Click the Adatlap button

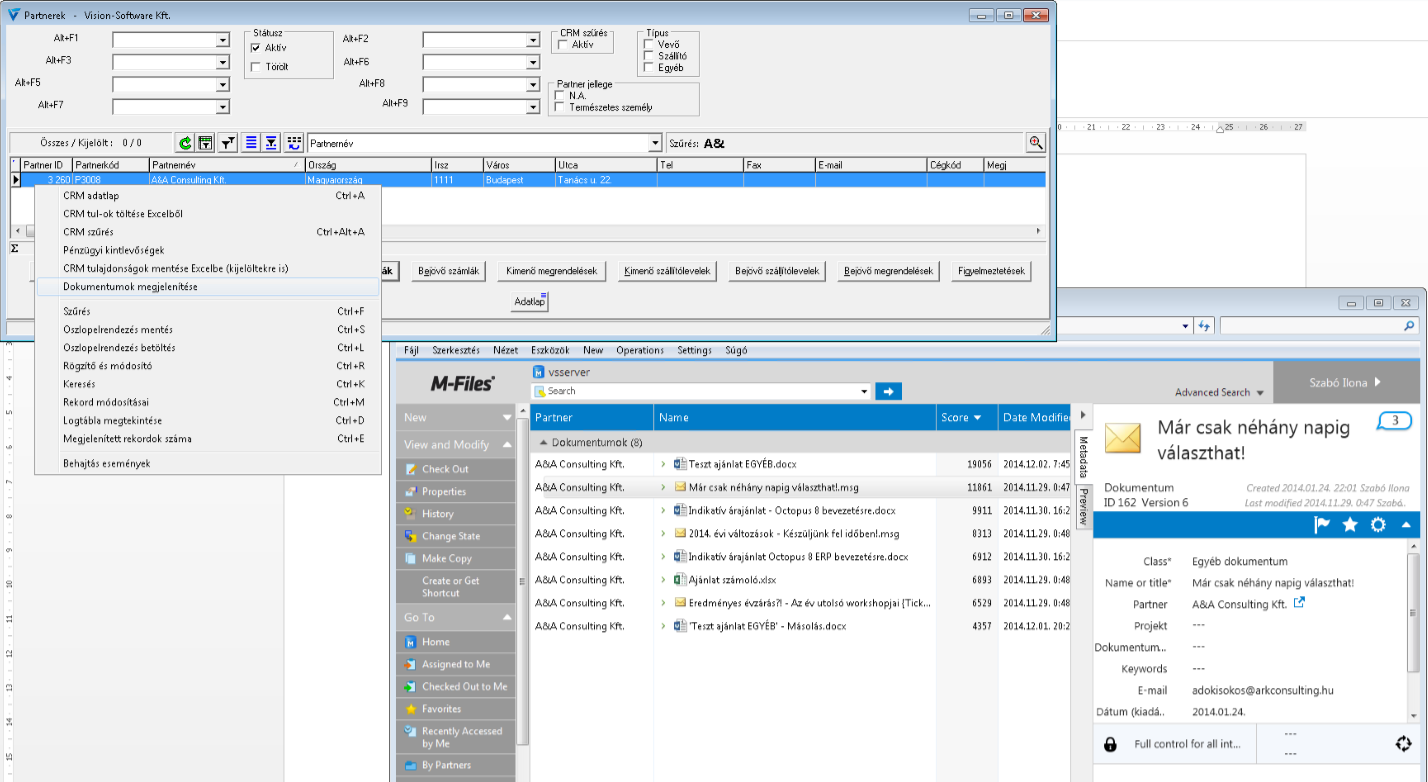click(x=530, y=301)
